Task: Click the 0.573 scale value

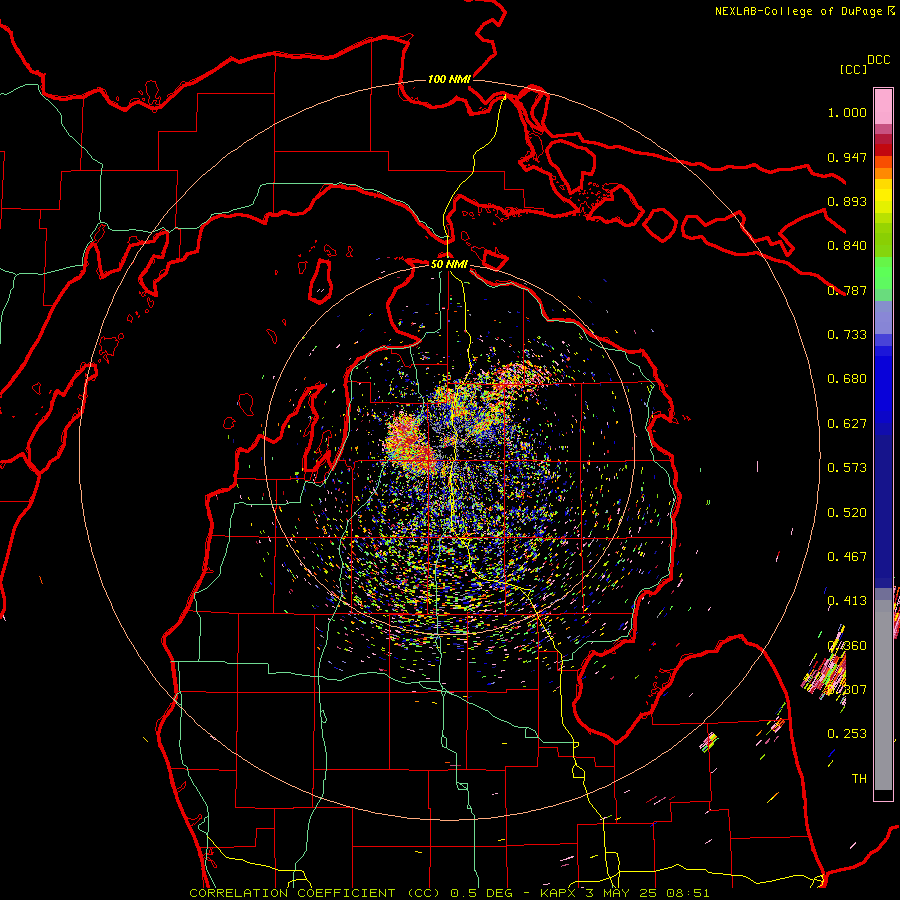Action: pos(847,468)
